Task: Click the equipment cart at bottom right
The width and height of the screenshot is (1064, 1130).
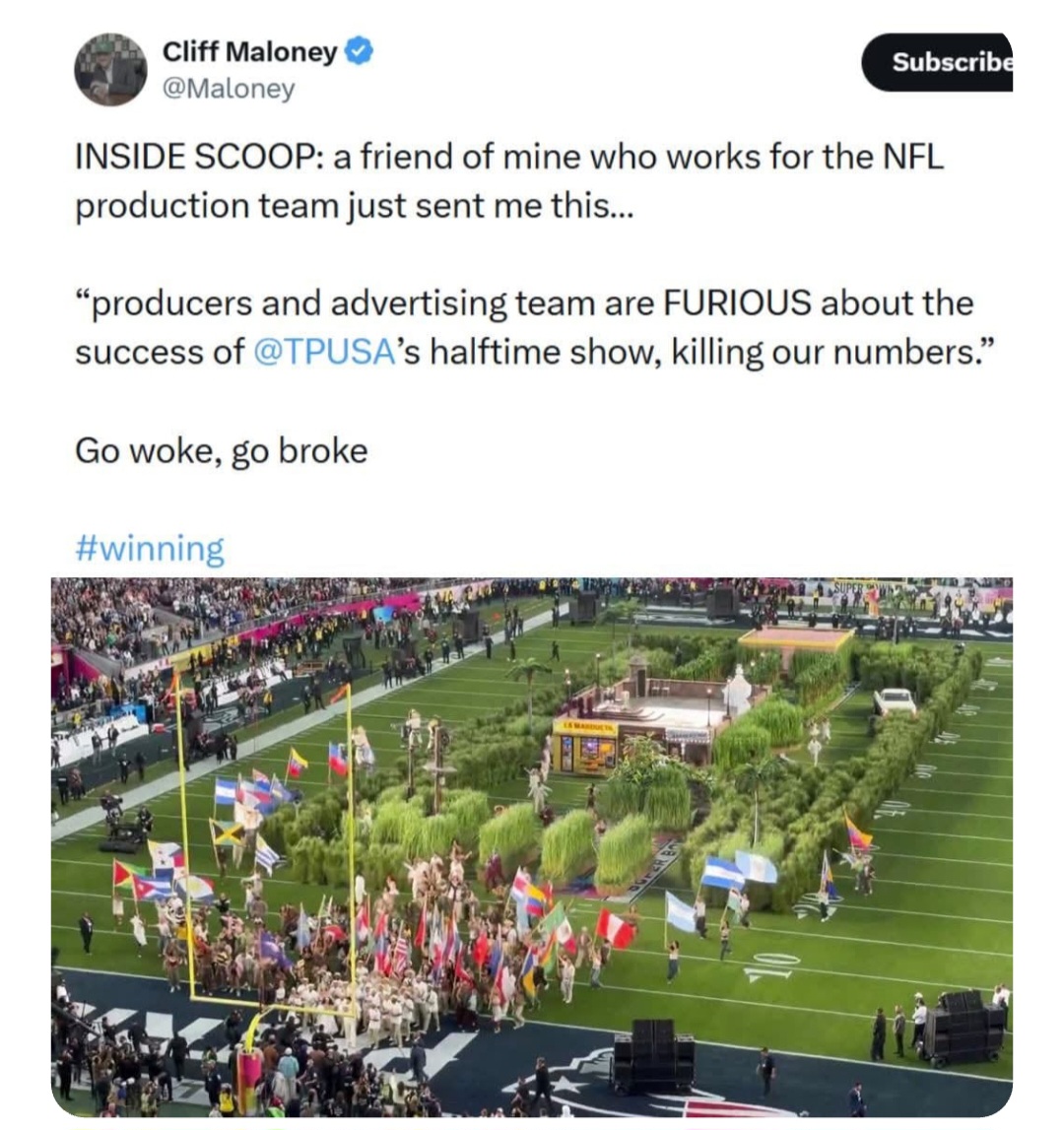Action: (961, 1029)
